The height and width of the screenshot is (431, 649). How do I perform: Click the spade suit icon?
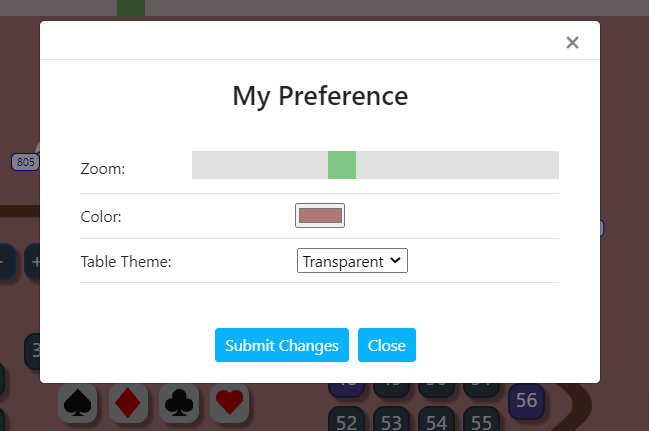click(x=78, y=402)
